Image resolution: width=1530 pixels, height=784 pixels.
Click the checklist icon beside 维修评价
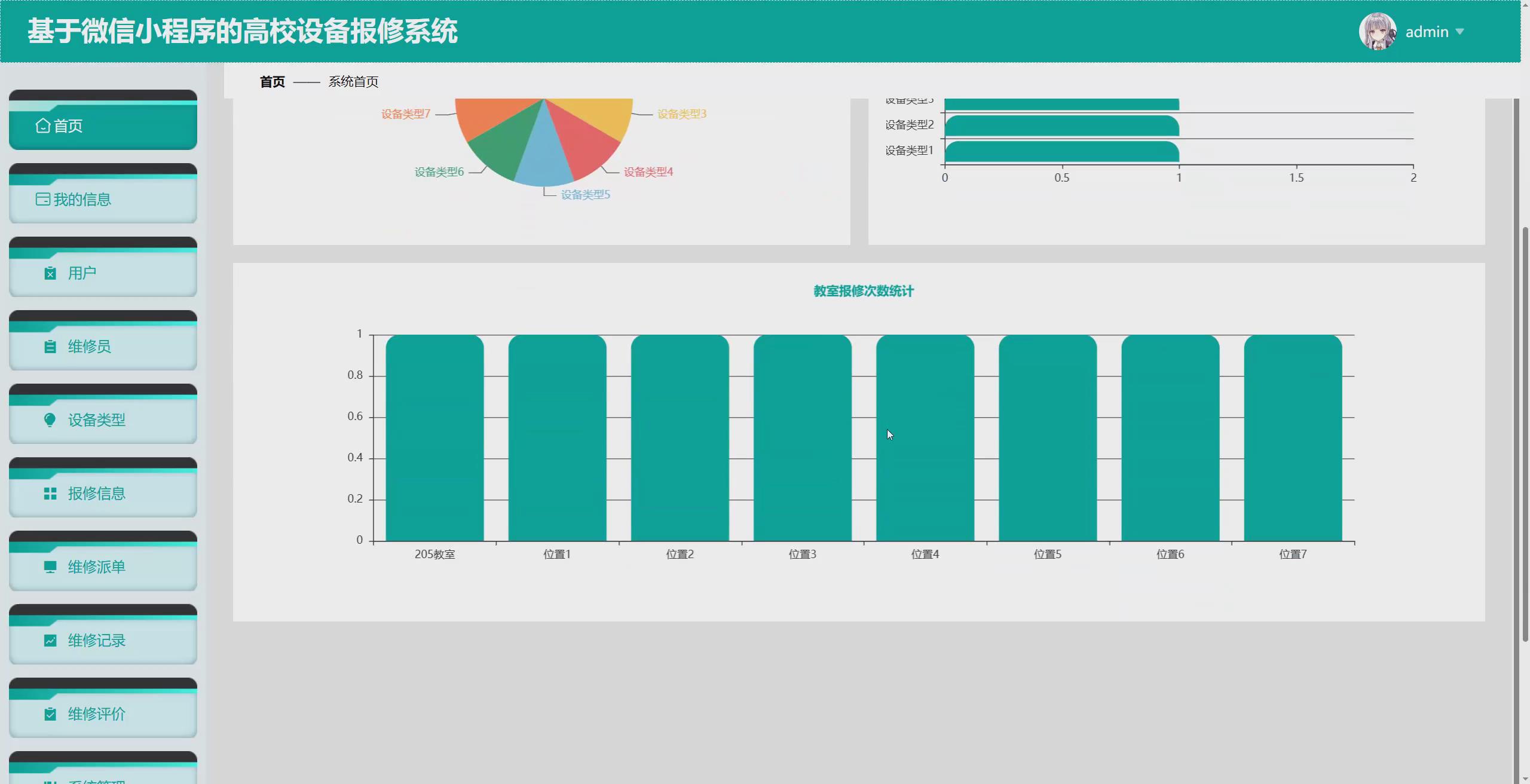point(50,714)
